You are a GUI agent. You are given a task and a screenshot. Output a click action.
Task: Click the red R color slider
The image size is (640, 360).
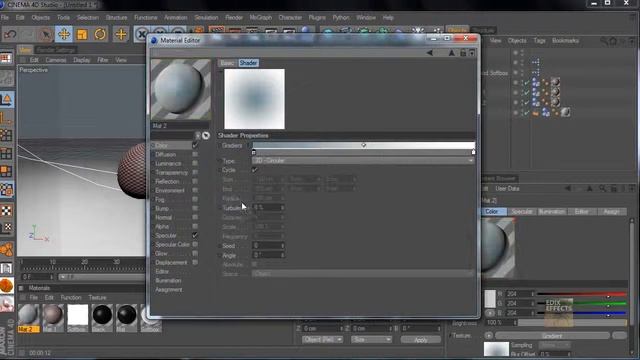coord(581,294)
